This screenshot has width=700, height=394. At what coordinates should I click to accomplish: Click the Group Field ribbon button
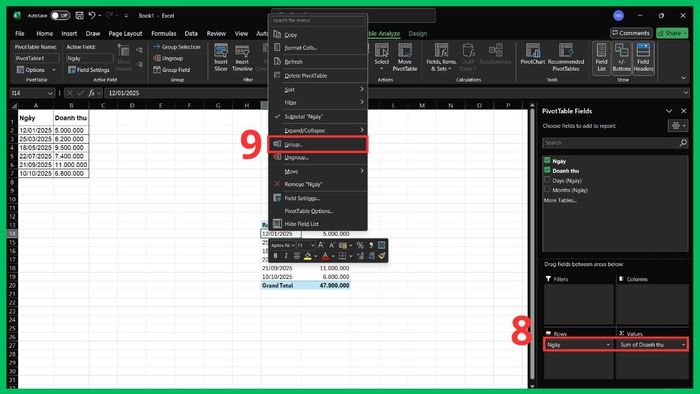172,70
